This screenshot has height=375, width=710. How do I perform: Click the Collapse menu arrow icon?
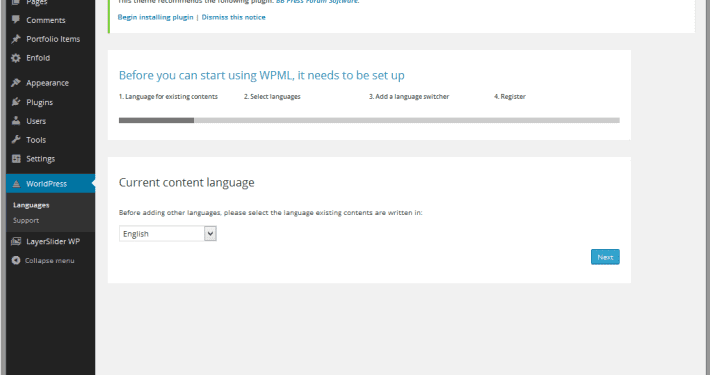coord(16,260)
